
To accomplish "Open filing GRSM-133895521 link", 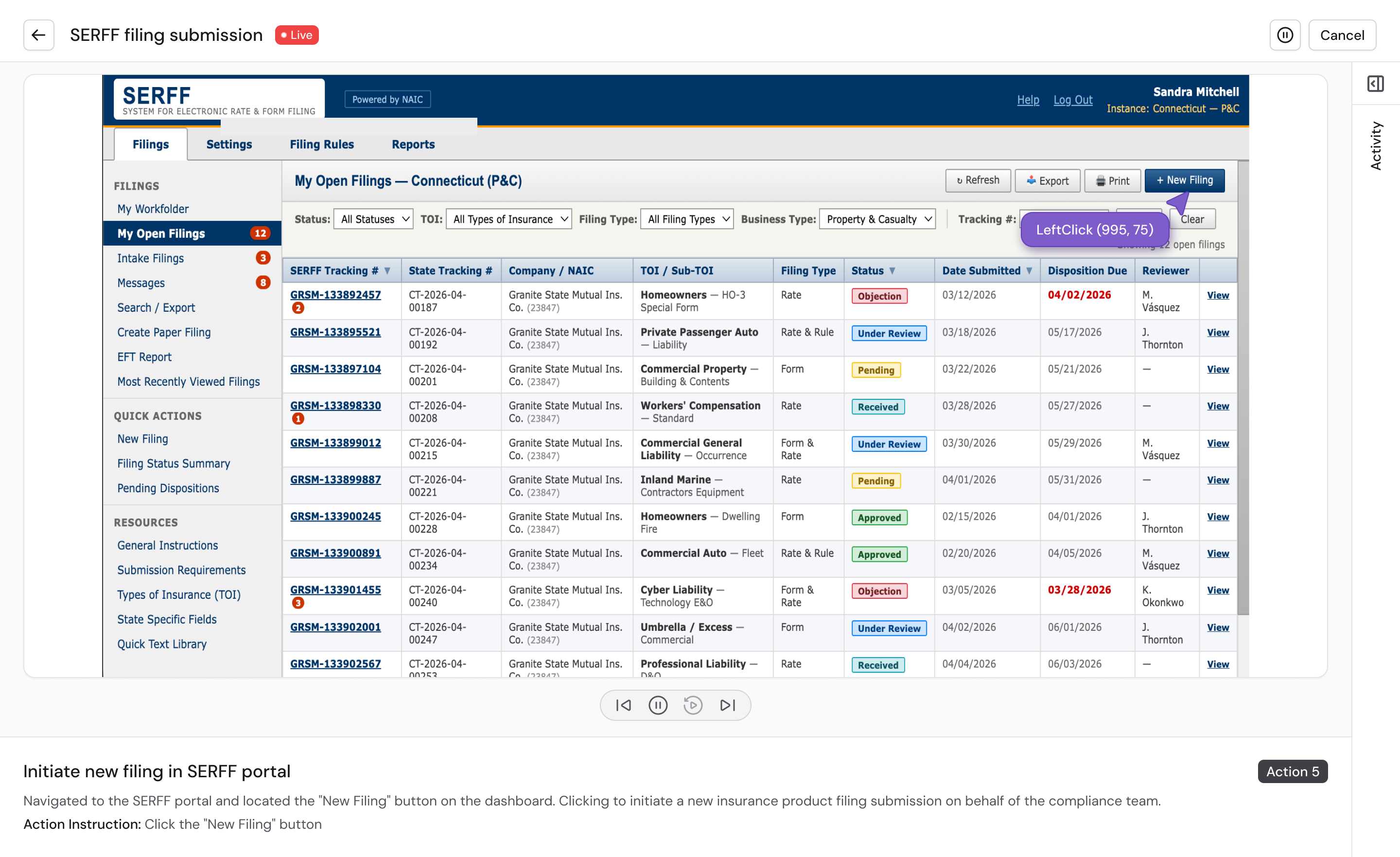I will [x=335, y=332].
